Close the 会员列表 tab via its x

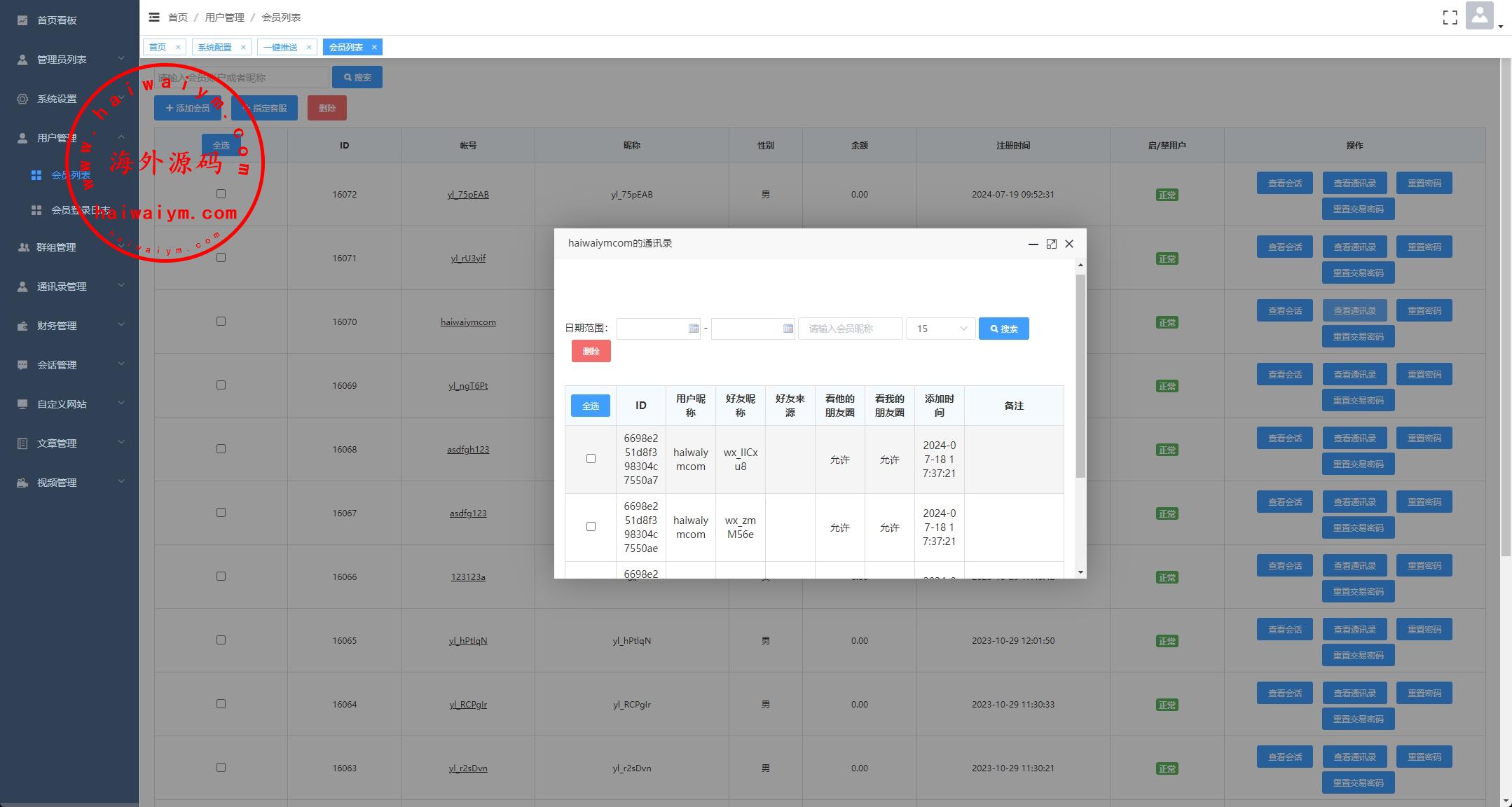(374, 47)
